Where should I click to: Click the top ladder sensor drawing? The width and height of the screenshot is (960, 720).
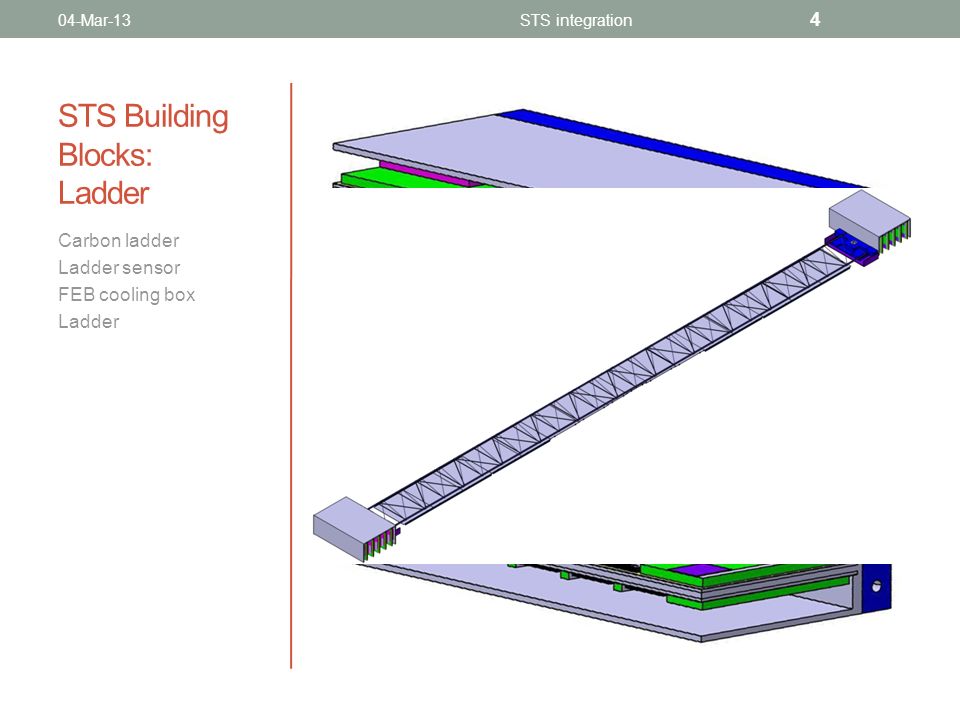[600, 149]
